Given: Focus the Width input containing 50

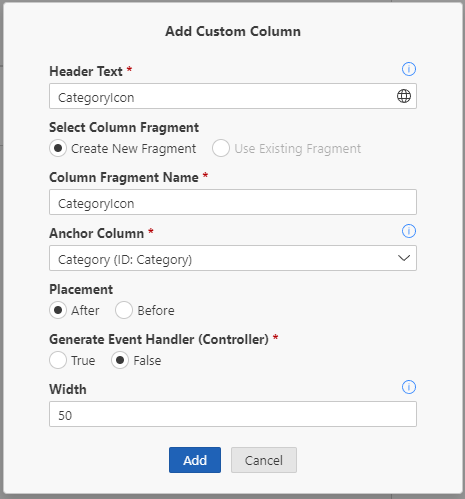Looking at the screenshot, I should click(233, 414).
